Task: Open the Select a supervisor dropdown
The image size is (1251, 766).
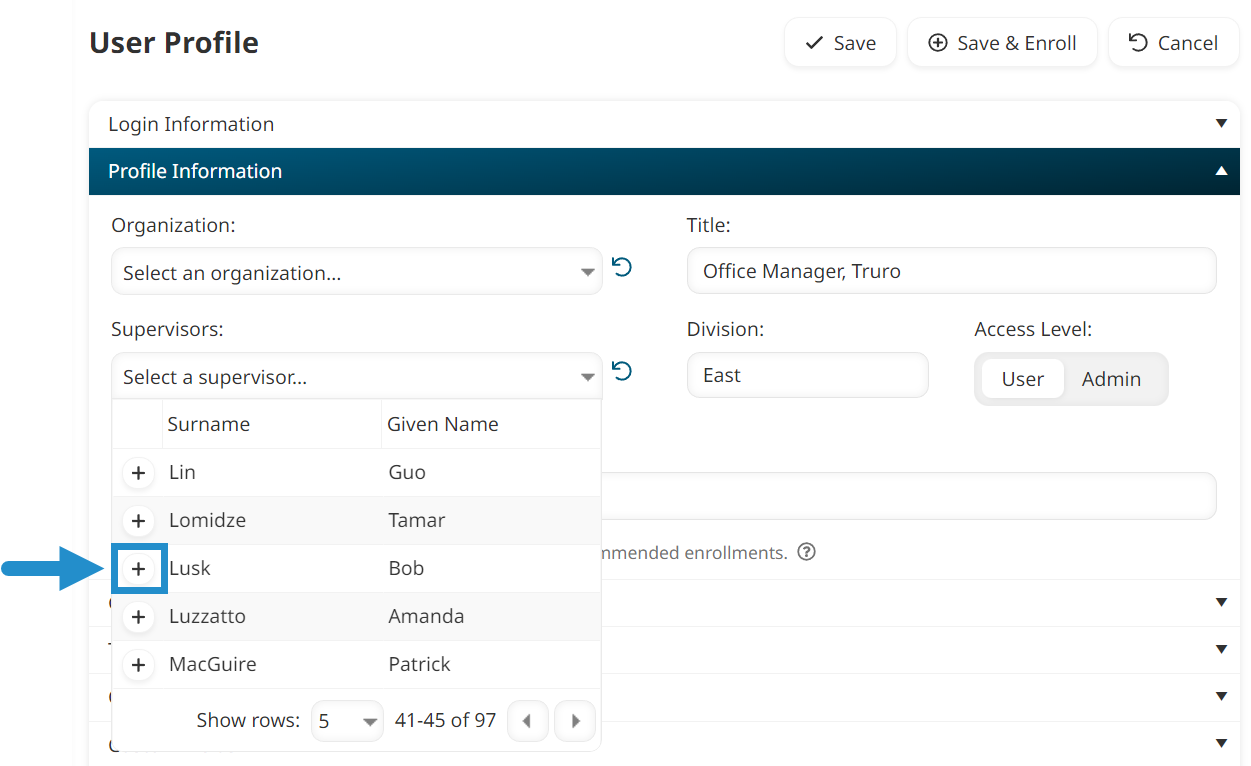Action: tap(357, 377)
